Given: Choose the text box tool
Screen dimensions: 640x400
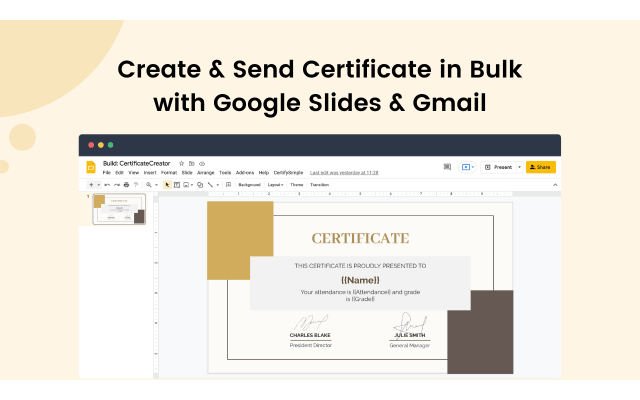Looking at the screenshot, I should point(177,185).
